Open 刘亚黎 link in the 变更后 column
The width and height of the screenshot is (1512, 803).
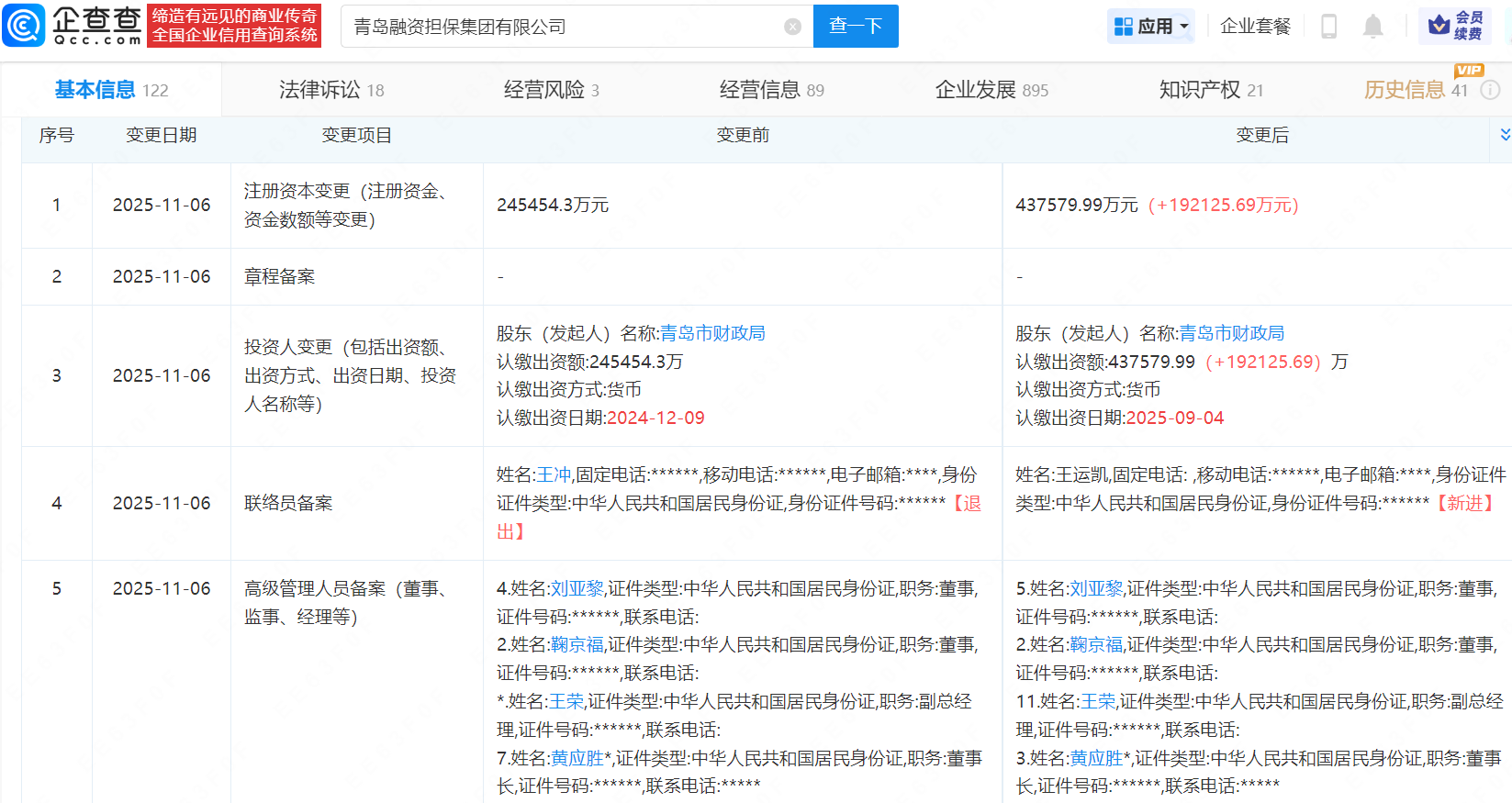[1096, 588]
